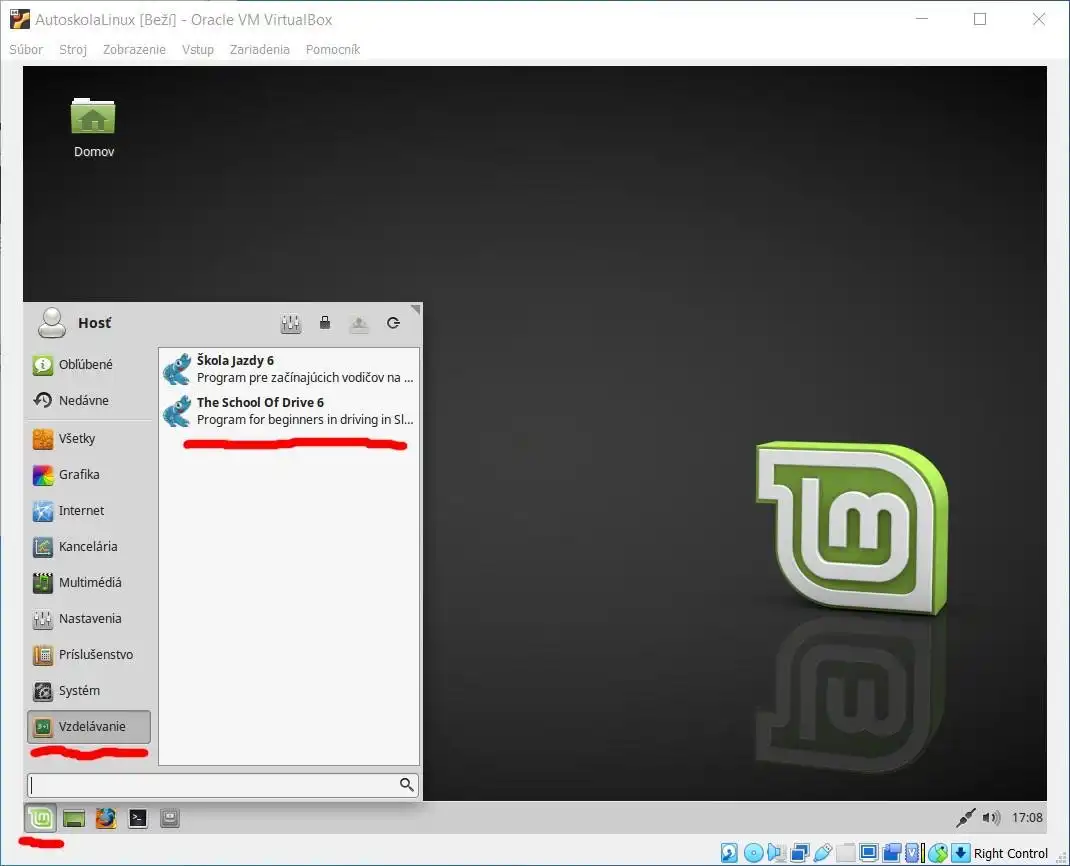Click the shared folders indicator icon
The image size is (1070, 866).
point(846,853)
